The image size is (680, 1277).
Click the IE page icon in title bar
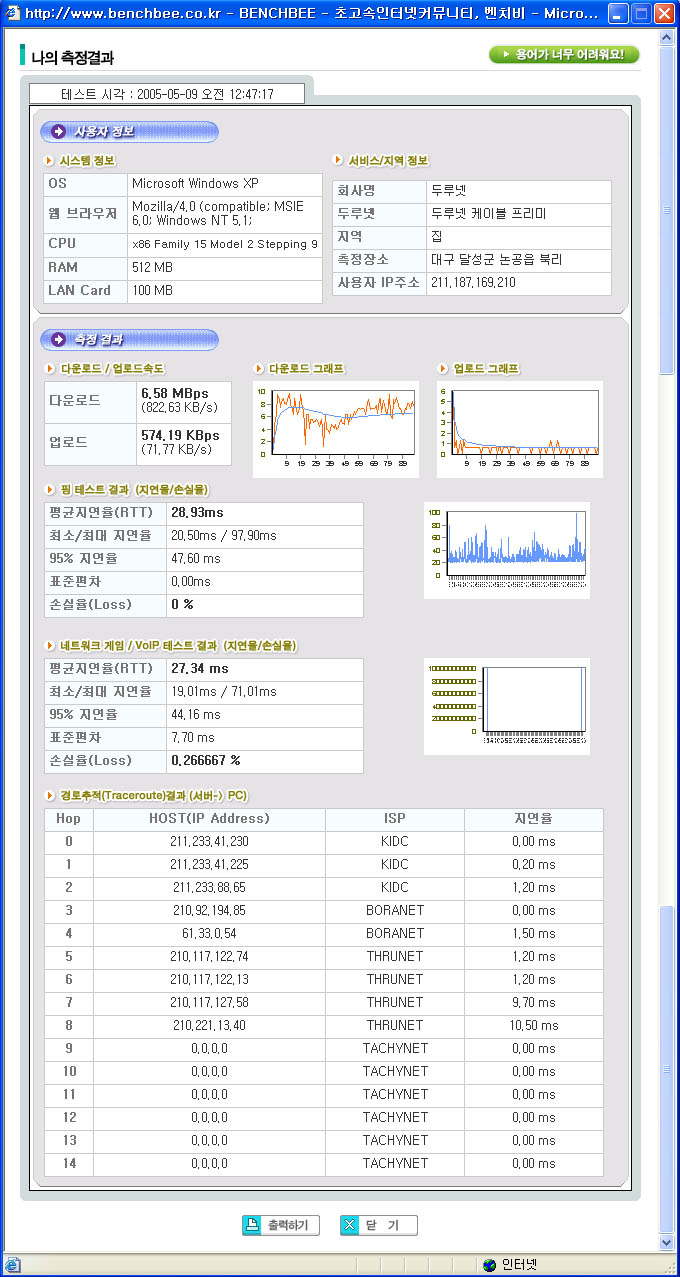tap(13, 14)
